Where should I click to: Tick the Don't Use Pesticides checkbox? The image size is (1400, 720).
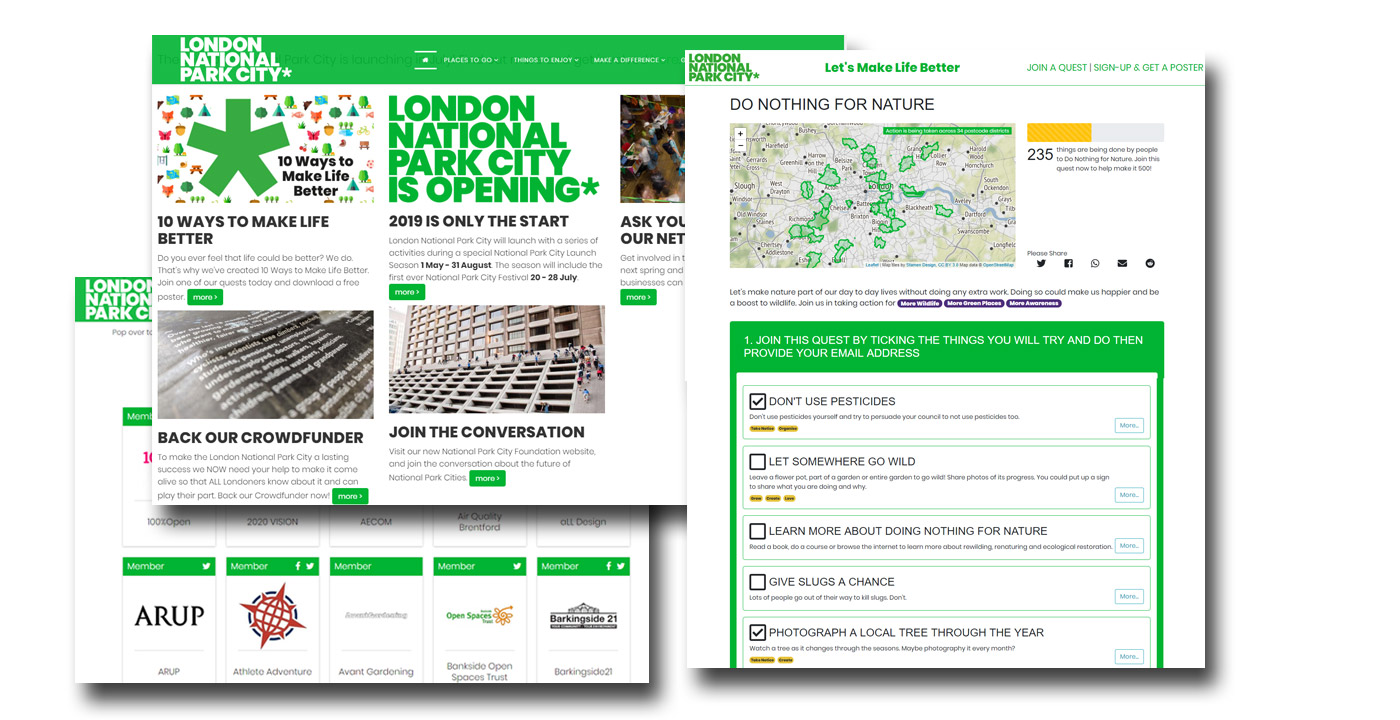pyautogui.click(x=757, y=401)
